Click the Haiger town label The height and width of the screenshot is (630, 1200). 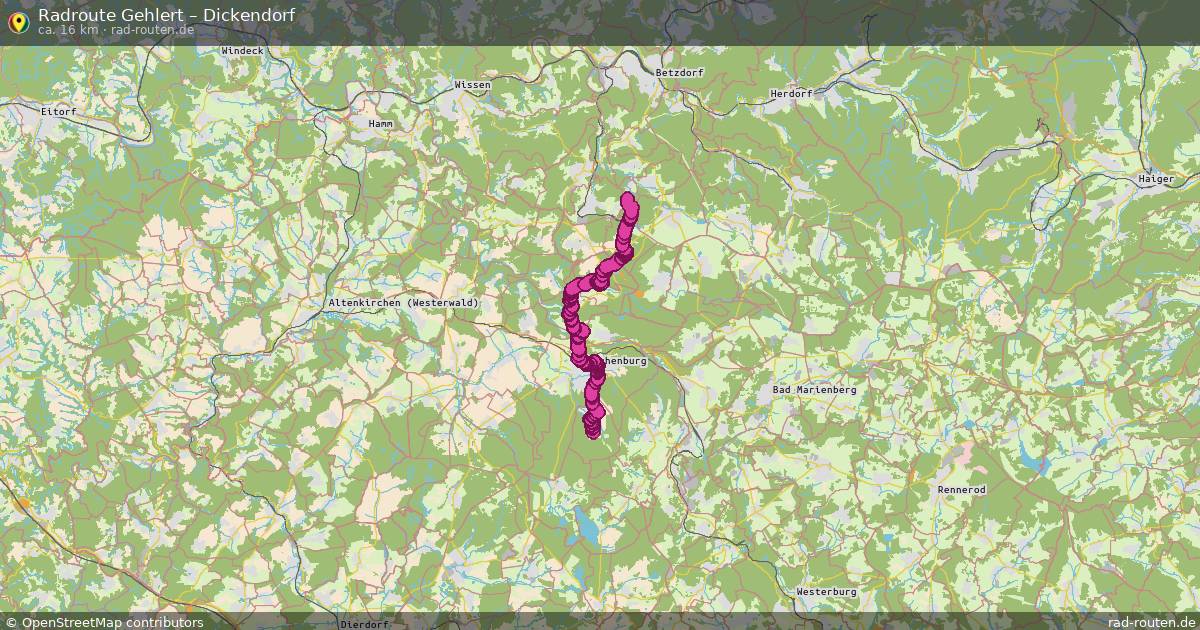[x=1156, y=179]
